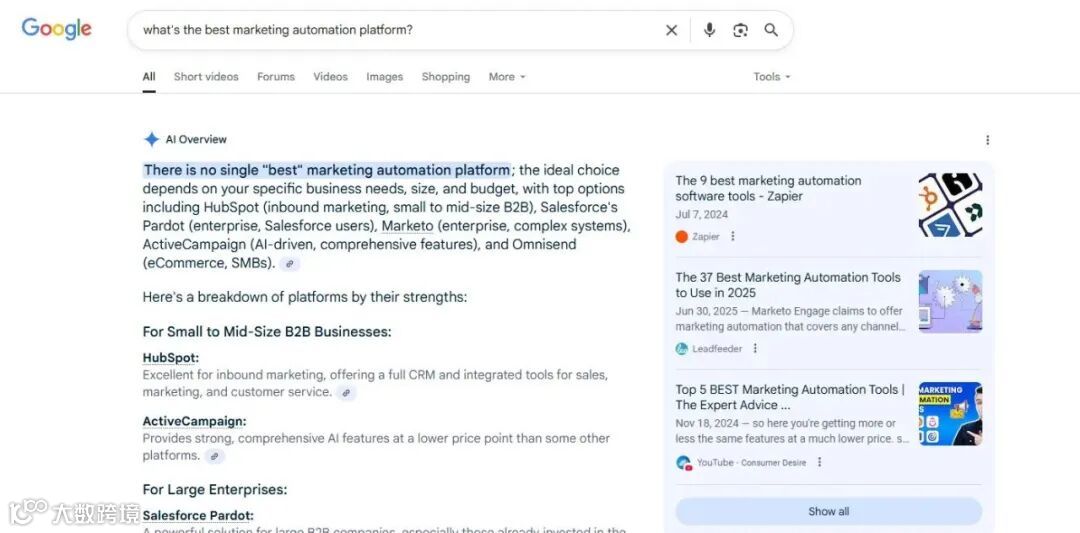The height and width of the screenshot is (533, 1080).
Task: Open AI Overview three-dot options menu
Action: point(988,140)
